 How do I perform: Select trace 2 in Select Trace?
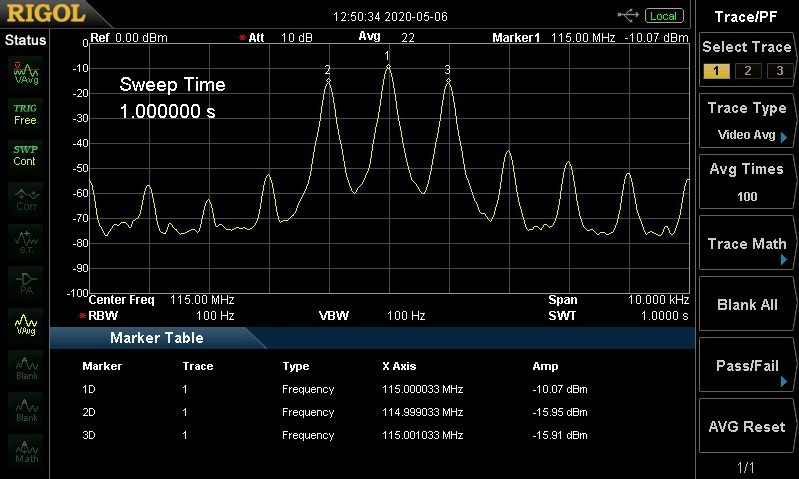[748, 71]
